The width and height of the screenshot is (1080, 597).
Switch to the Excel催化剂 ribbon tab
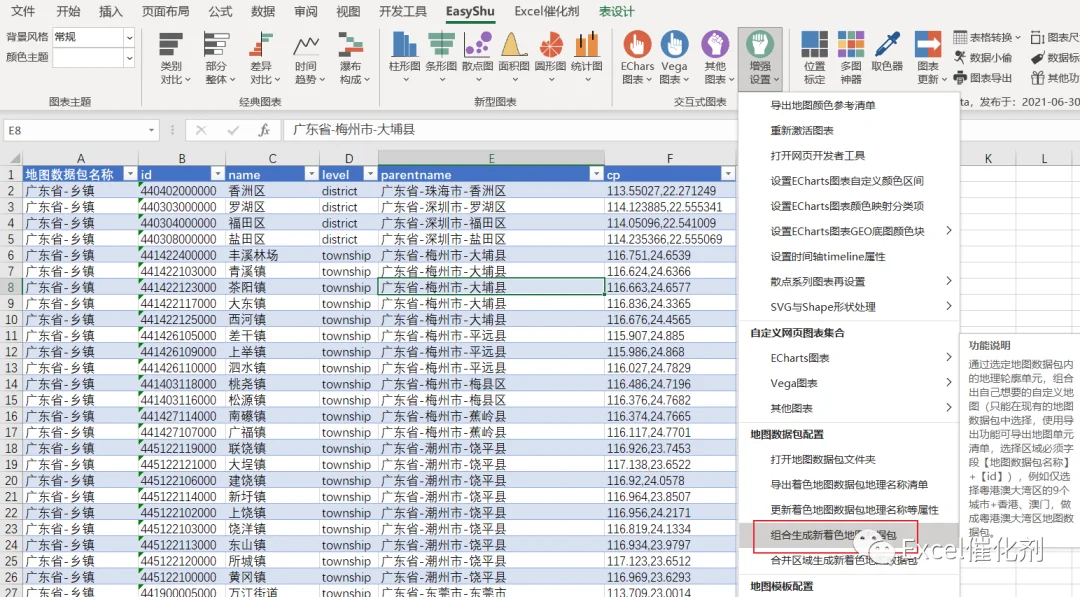click(x=546, y=12)
